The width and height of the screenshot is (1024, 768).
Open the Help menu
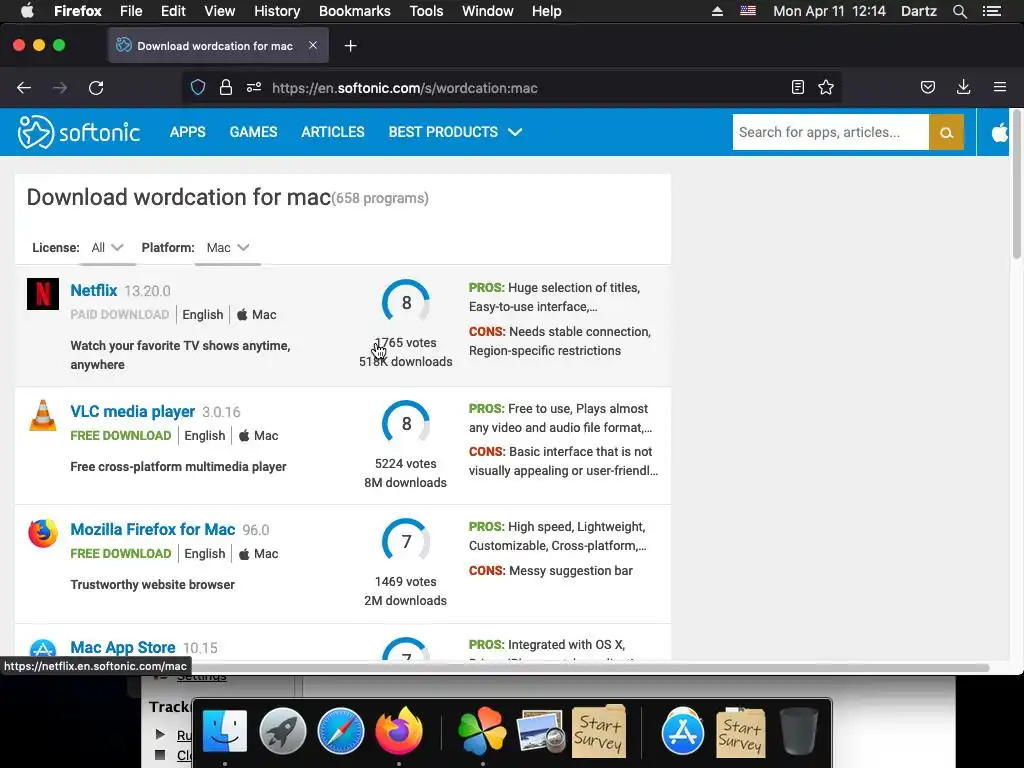547,11
